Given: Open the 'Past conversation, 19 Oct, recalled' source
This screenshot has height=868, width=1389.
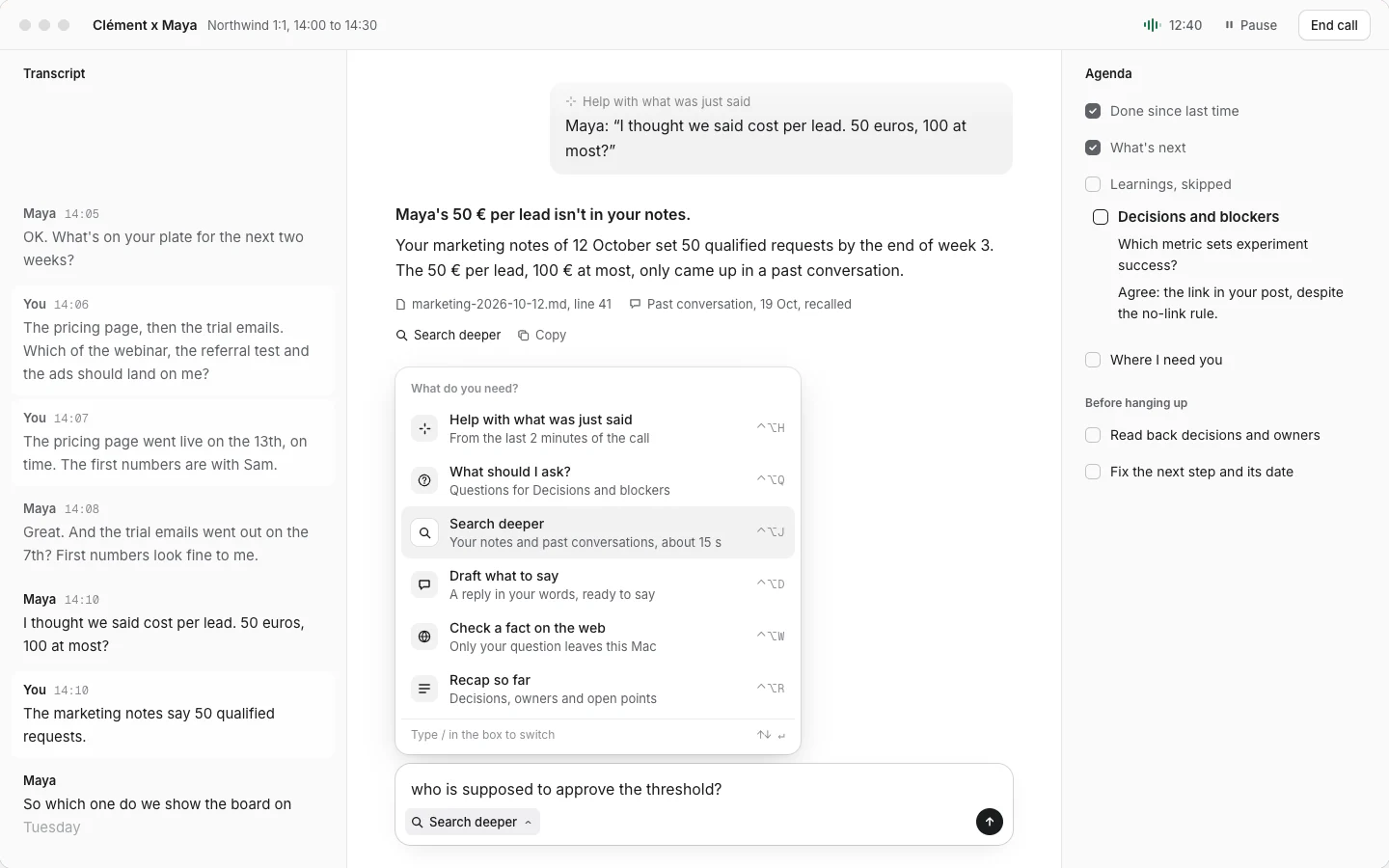Looking at the screenshot, I should [740, 304].
